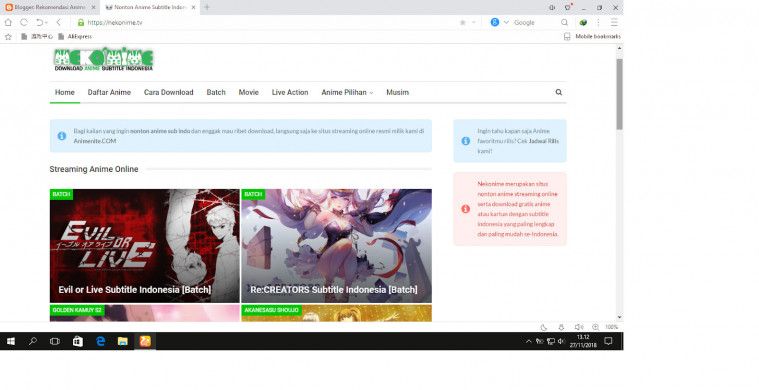The width and height of the screenshot is (759, 390).
Task: Click the undo/restore closed tab icon
Action: click(40, 22)
